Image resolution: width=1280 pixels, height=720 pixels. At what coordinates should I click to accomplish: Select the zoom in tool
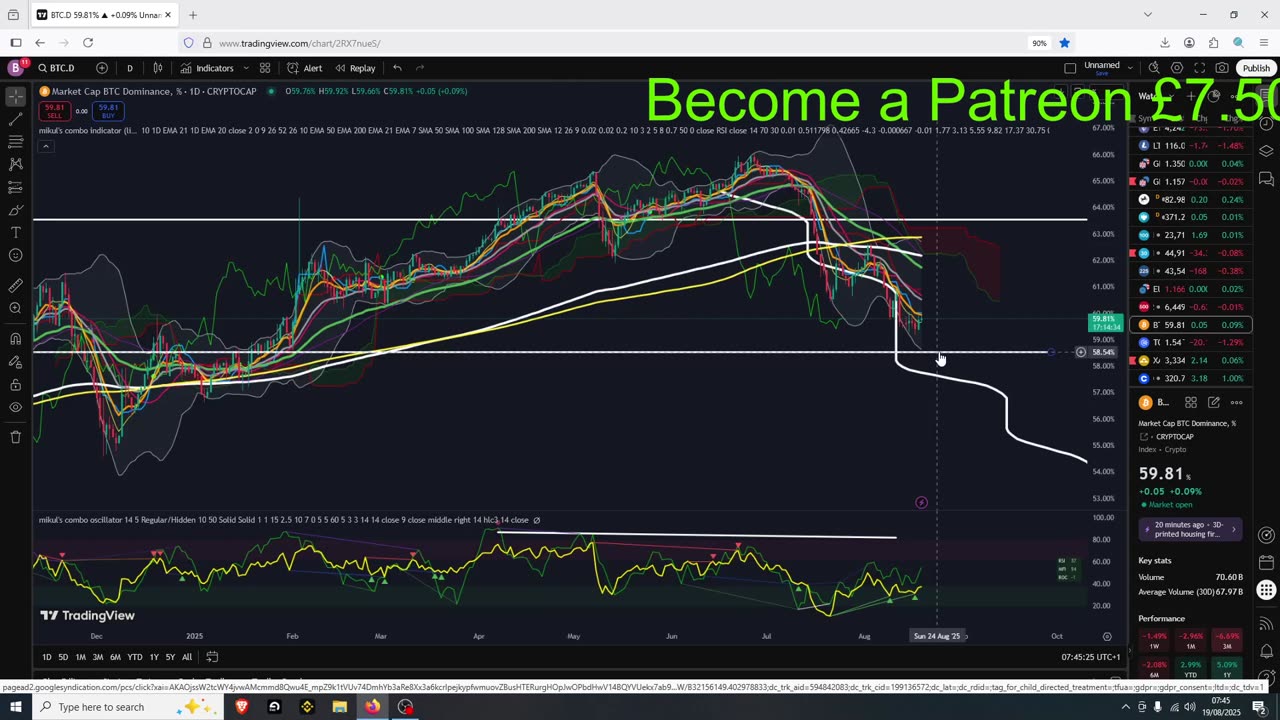point(16,309)
